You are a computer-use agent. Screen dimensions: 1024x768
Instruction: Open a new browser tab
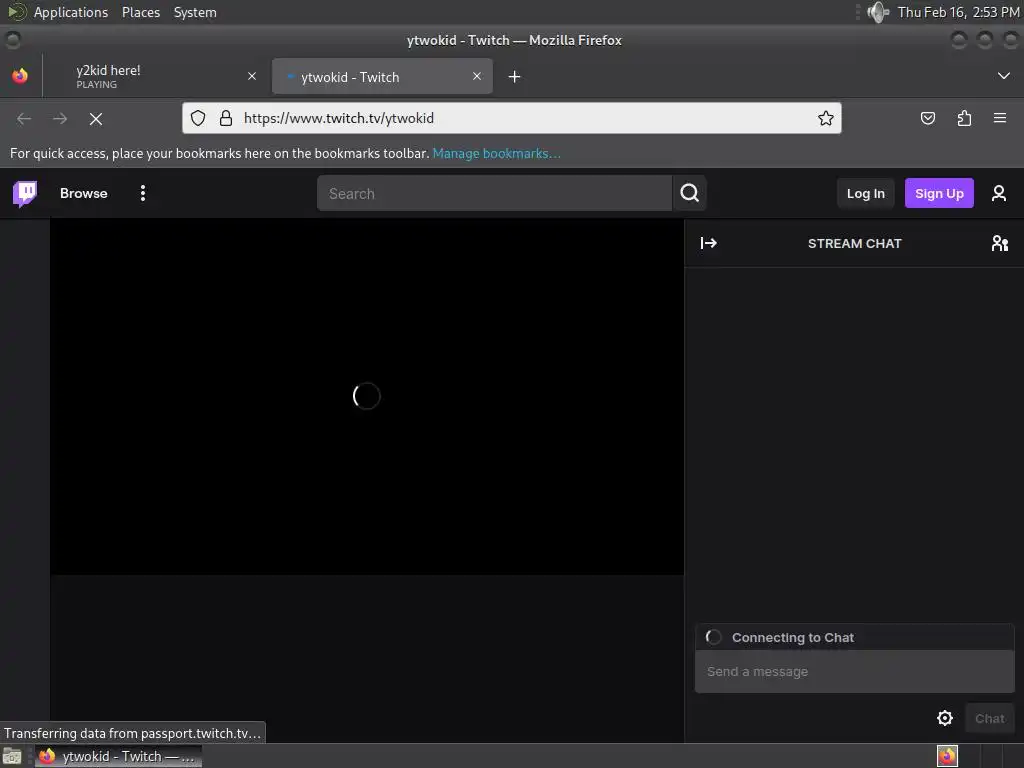tap(515, 76)
